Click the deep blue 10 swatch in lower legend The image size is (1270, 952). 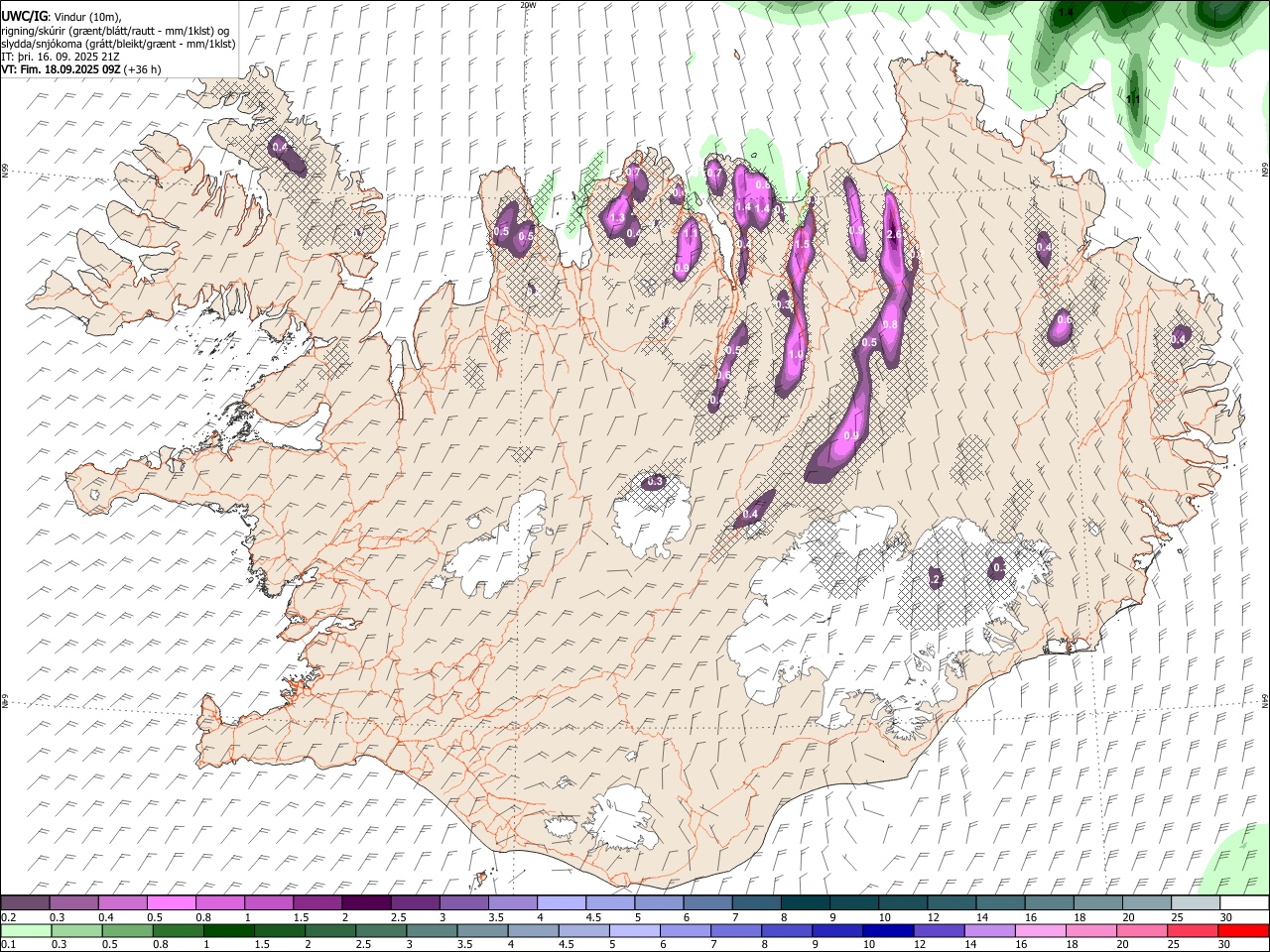point(887,930)
